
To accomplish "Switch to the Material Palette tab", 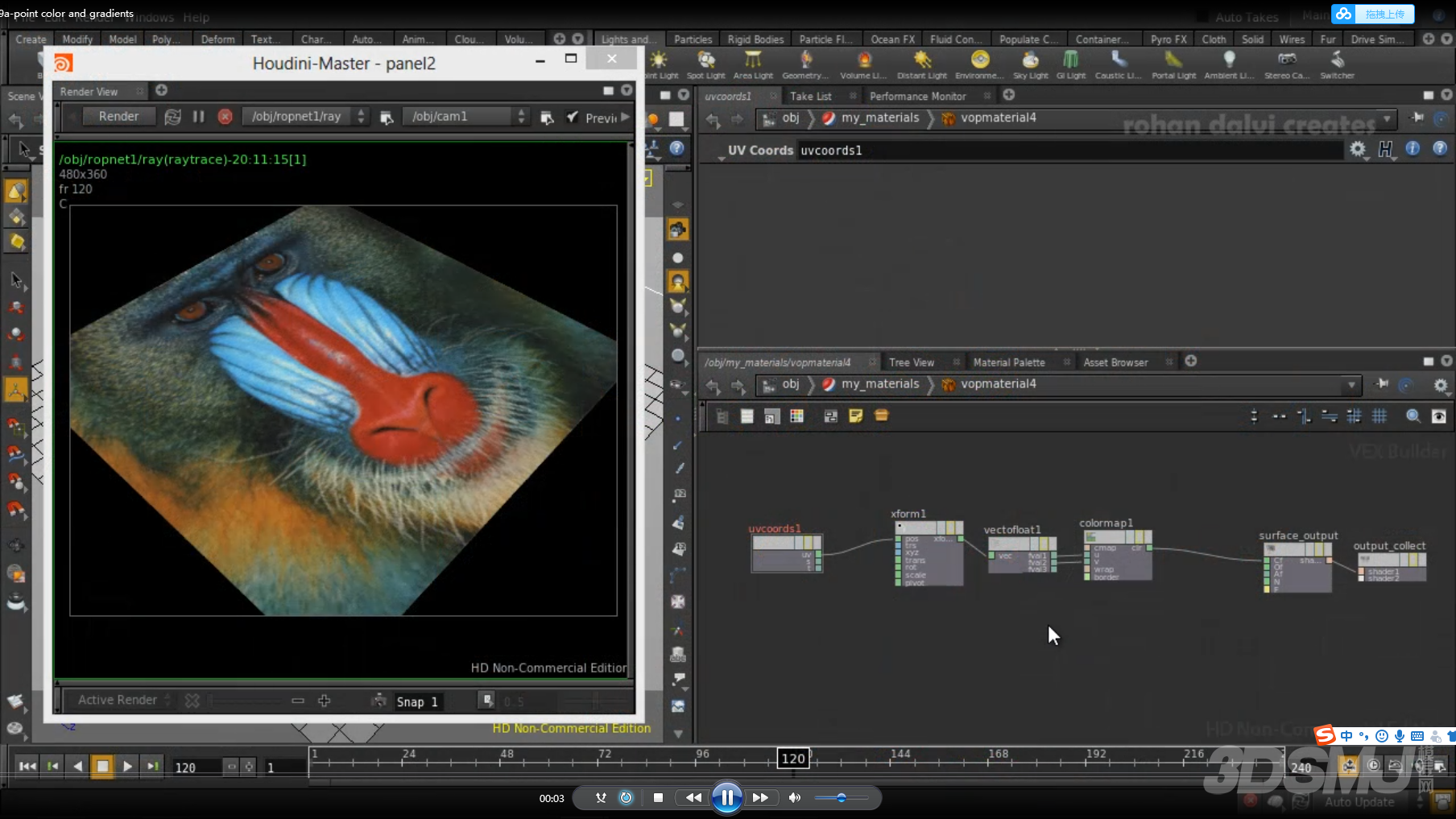I will (x=1009, y=362).
